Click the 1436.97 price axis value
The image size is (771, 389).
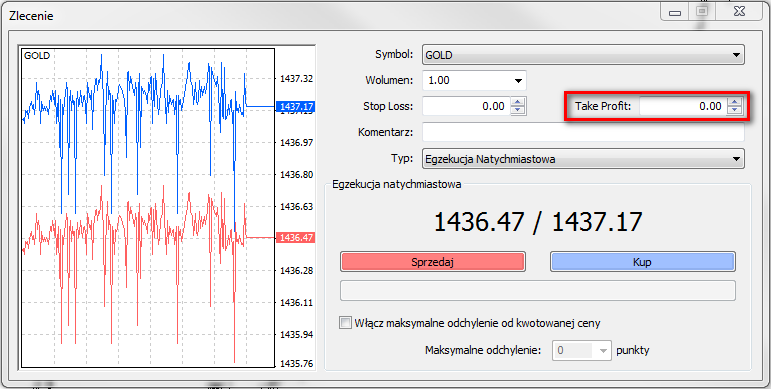[x=297, y=143]
